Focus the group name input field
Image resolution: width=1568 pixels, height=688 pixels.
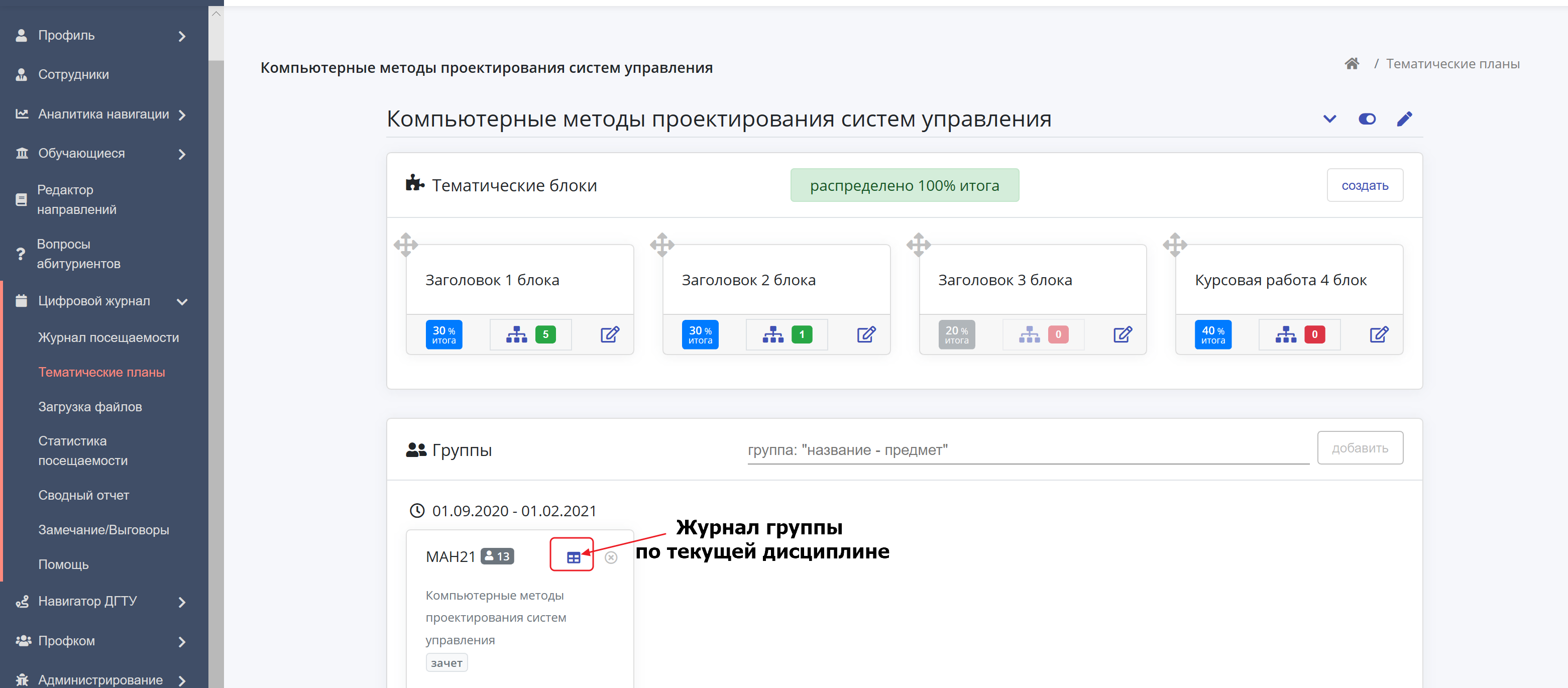(1028, 450)
